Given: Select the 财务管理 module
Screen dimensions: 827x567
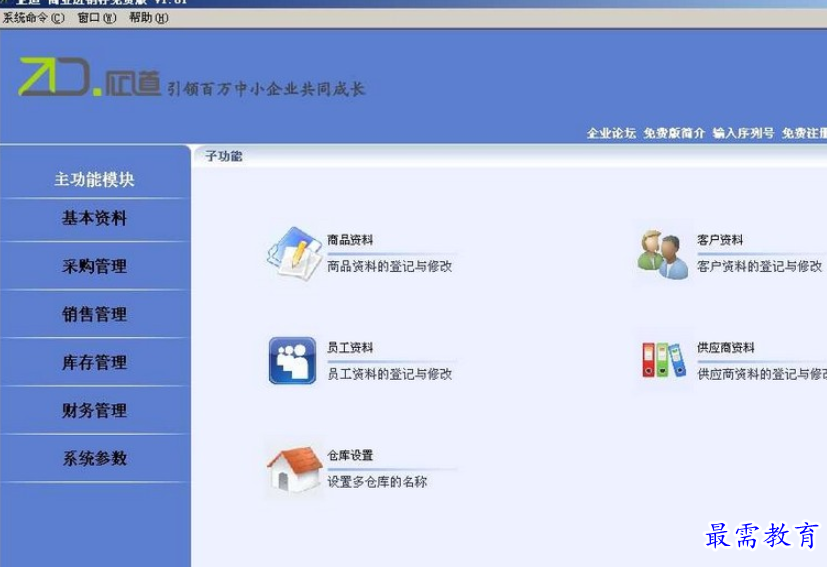Looking at the screenshot, I should coord(94,410).
